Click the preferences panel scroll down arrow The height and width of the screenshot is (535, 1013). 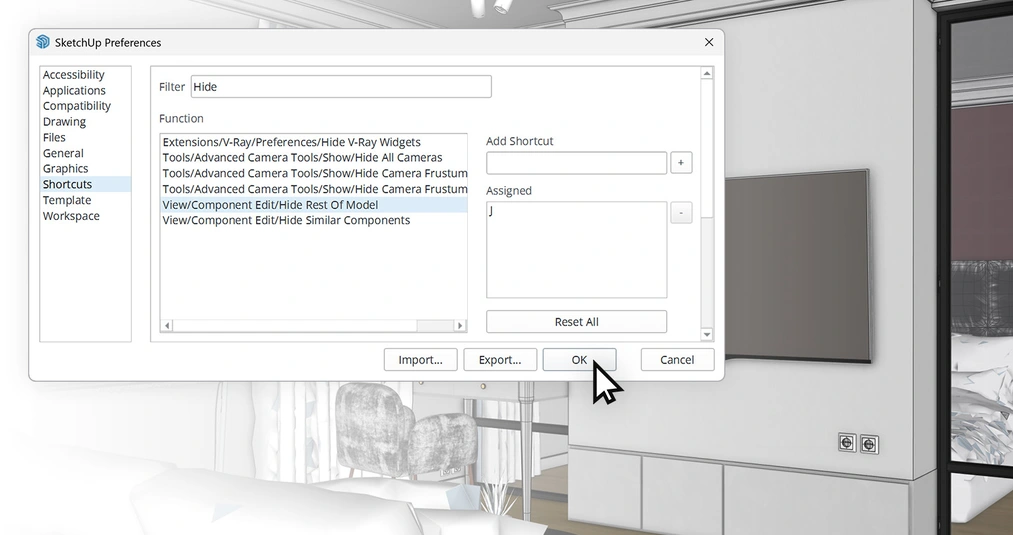click(707, 334)
